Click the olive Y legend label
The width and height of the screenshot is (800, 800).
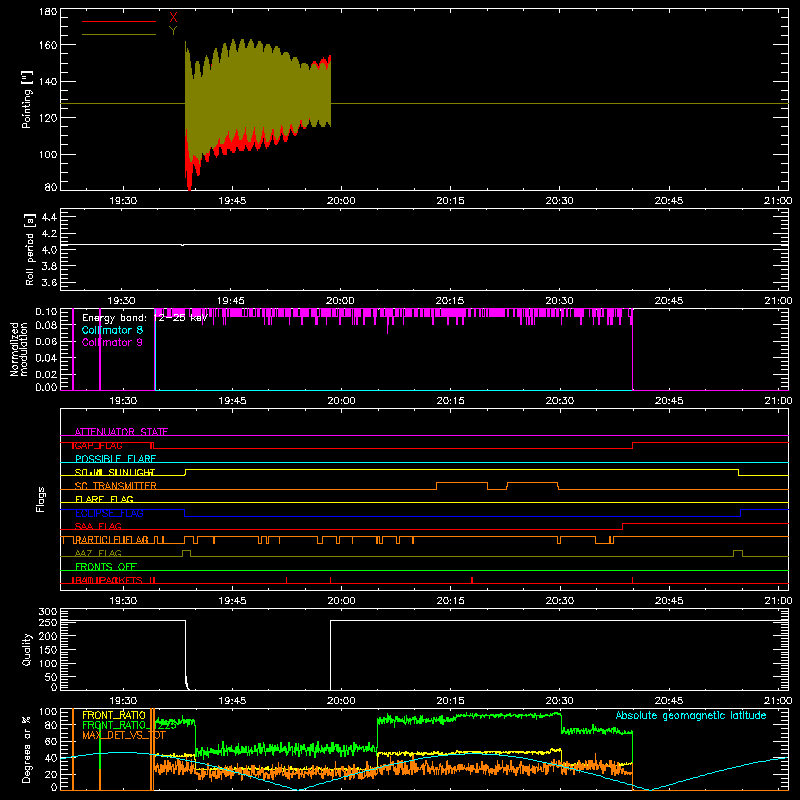[x=173, y=31]
